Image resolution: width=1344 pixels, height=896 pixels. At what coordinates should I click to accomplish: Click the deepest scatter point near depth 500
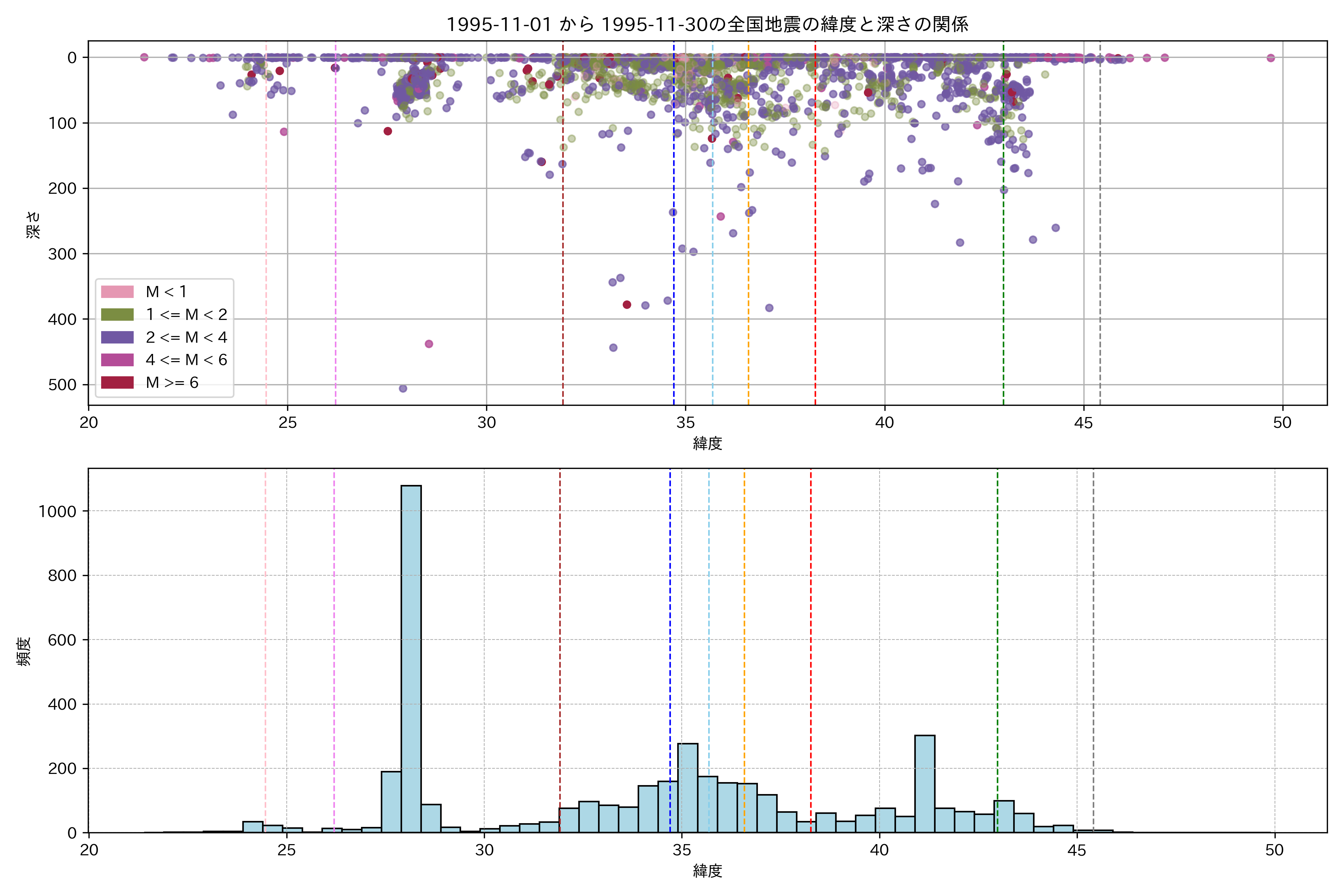[x=403, y=389]
